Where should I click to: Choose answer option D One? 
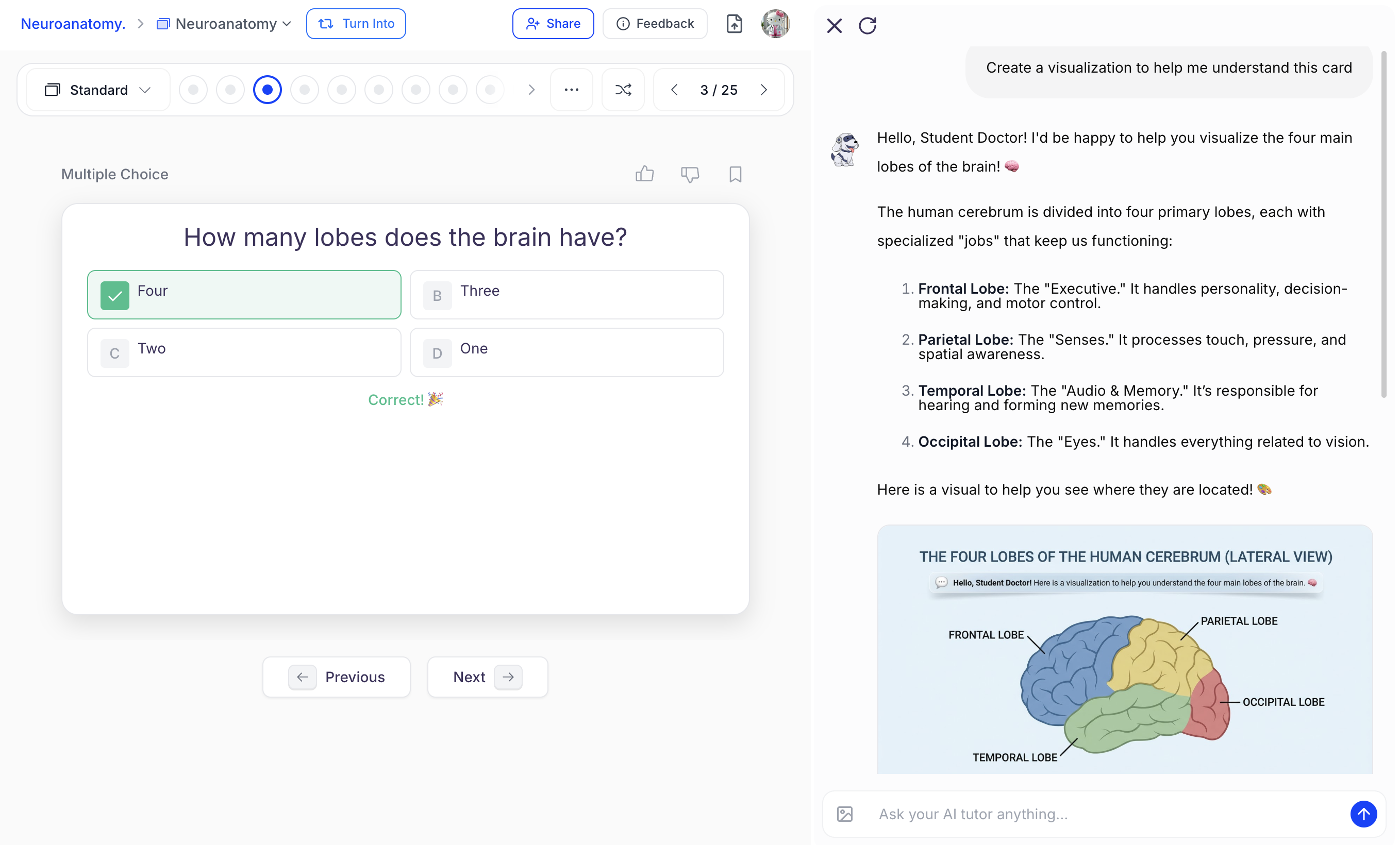[x=566, y=352]
